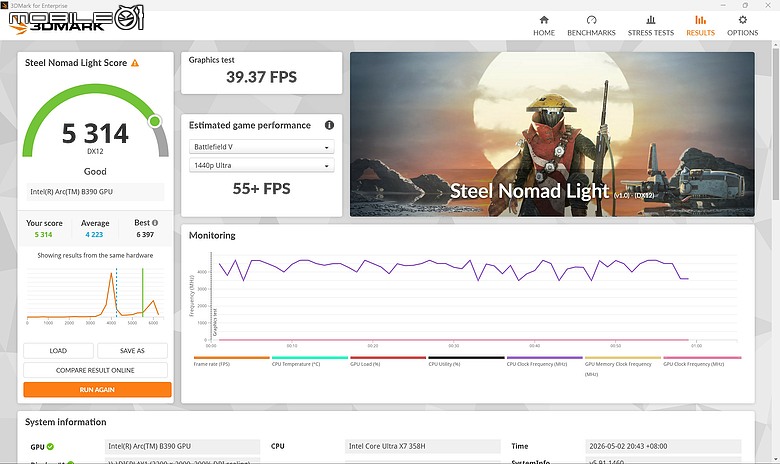Open the RESULTS tab

700,26
